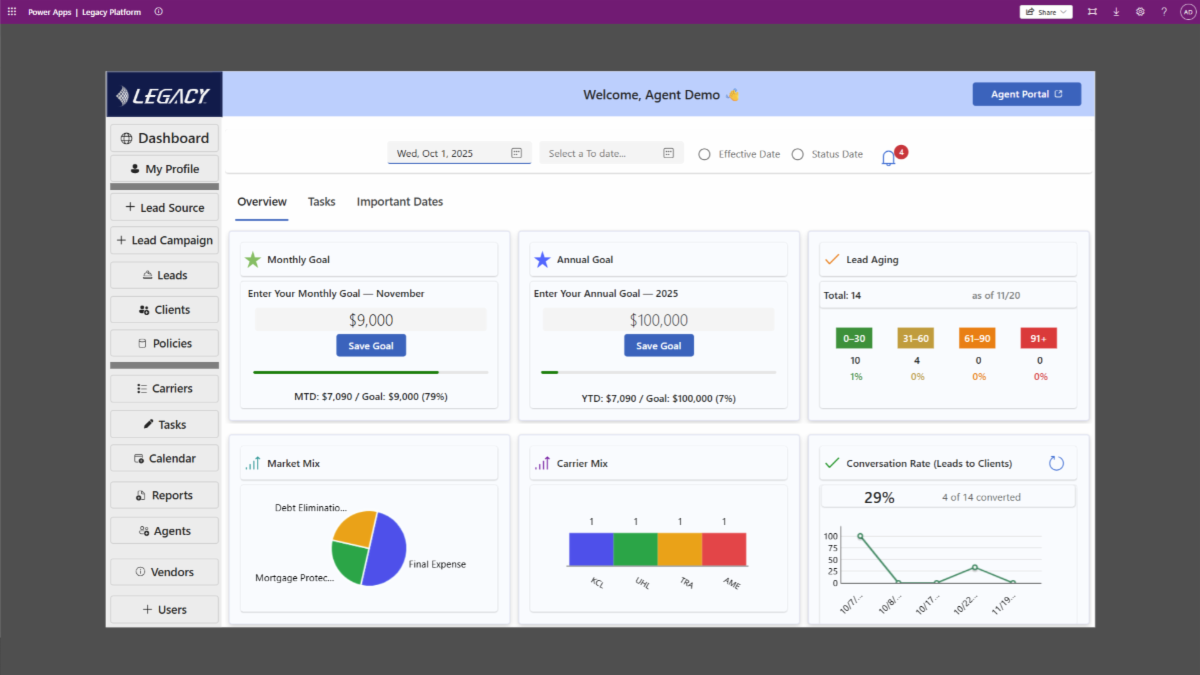The height and width of the screenshot is (675, 1200).
Task: Select the Status Date radio button
Action: coord(797,154)
